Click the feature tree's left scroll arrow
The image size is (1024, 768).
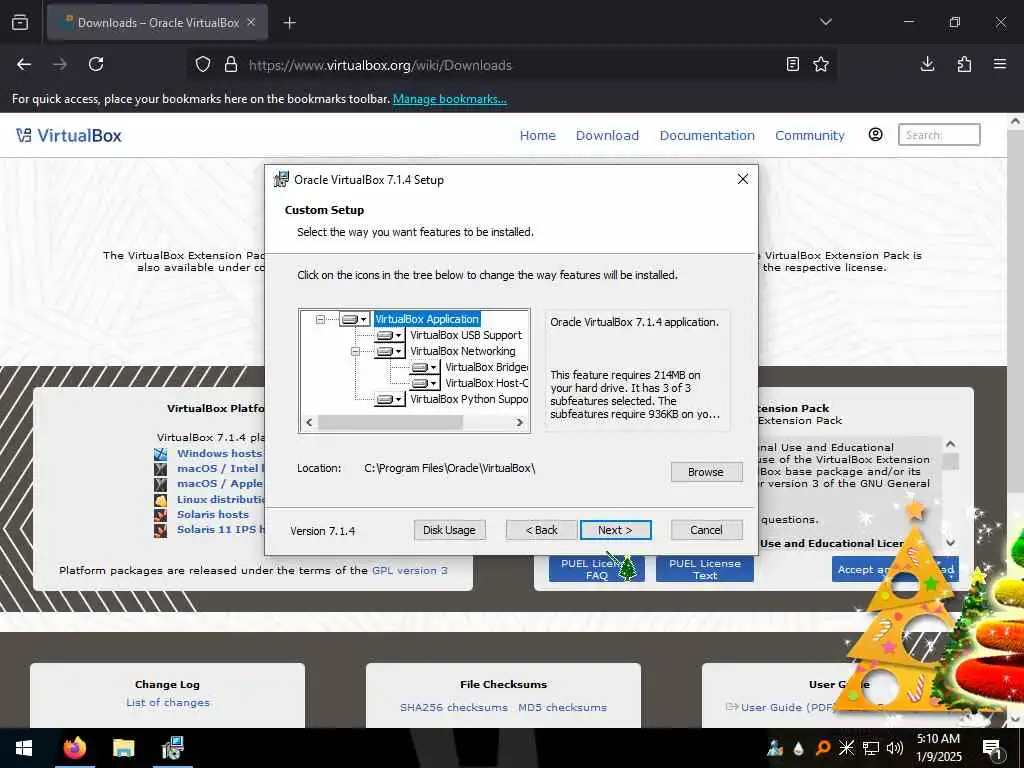click(x=309, y=423)
